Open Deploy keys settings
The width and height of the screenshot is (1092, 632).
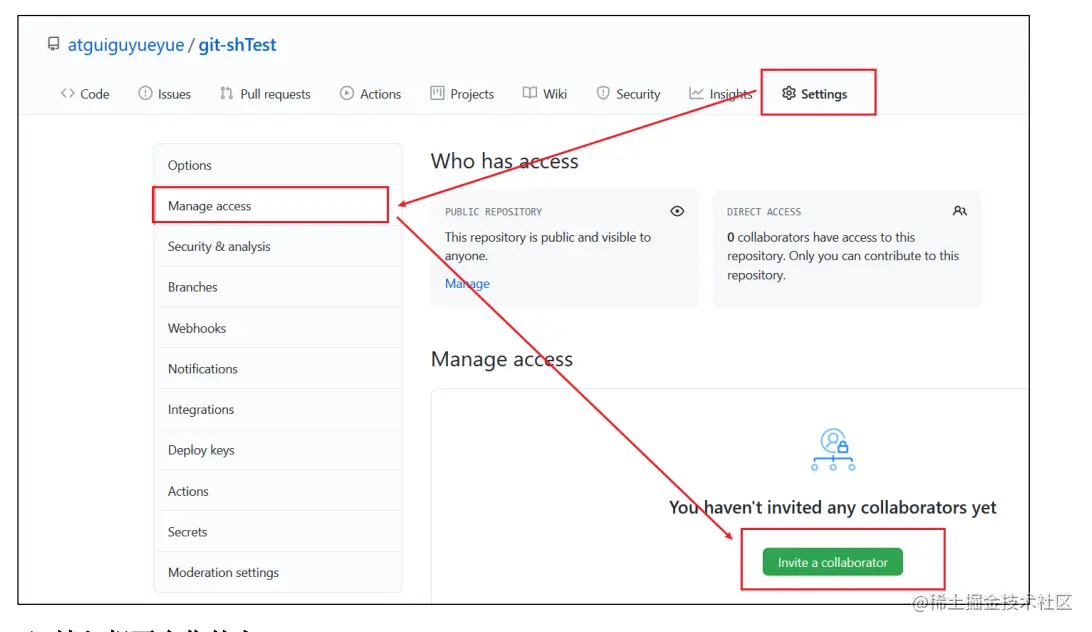click(277, 450)
